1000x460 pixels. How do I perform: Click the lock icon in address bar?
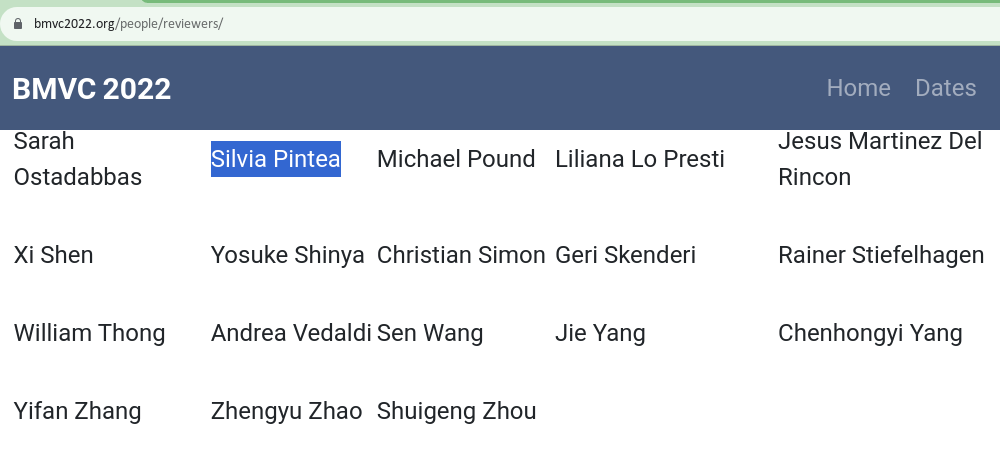click(18, 24)
